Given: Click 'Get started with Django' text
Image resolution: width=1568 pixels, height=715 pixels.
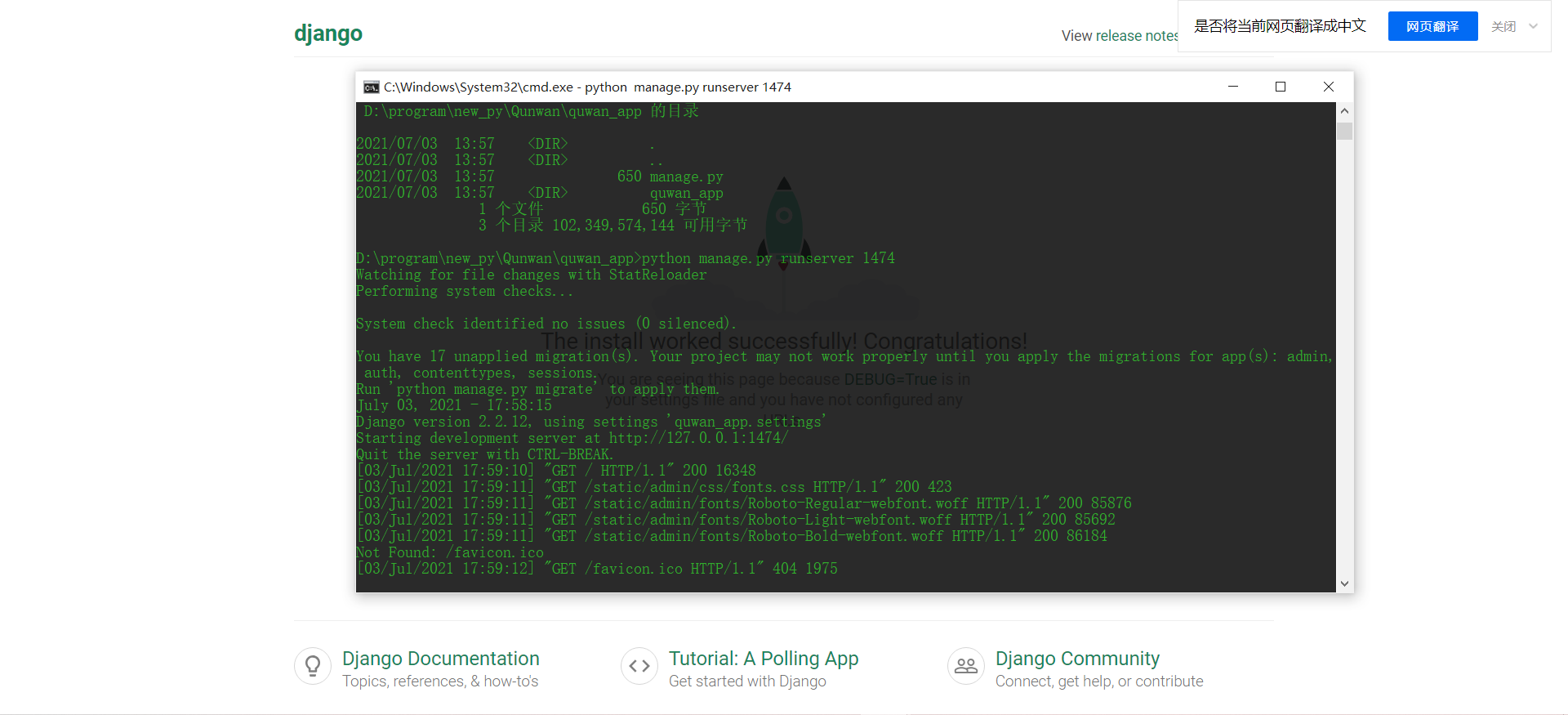Looking at the screenshot, I should tap(747, 681).
